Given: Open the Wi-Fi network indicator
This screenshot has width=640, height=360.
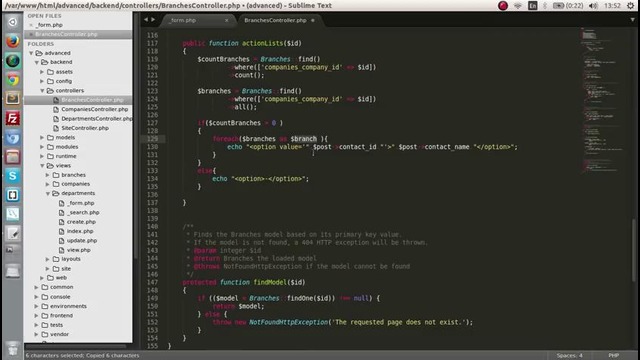Looking at the screenshot, I should click(x=518, y=6).
